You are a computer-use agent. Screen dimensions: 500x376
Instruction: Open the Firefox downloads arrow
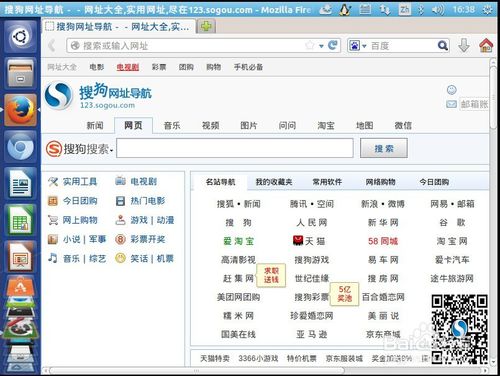[464, 45]
